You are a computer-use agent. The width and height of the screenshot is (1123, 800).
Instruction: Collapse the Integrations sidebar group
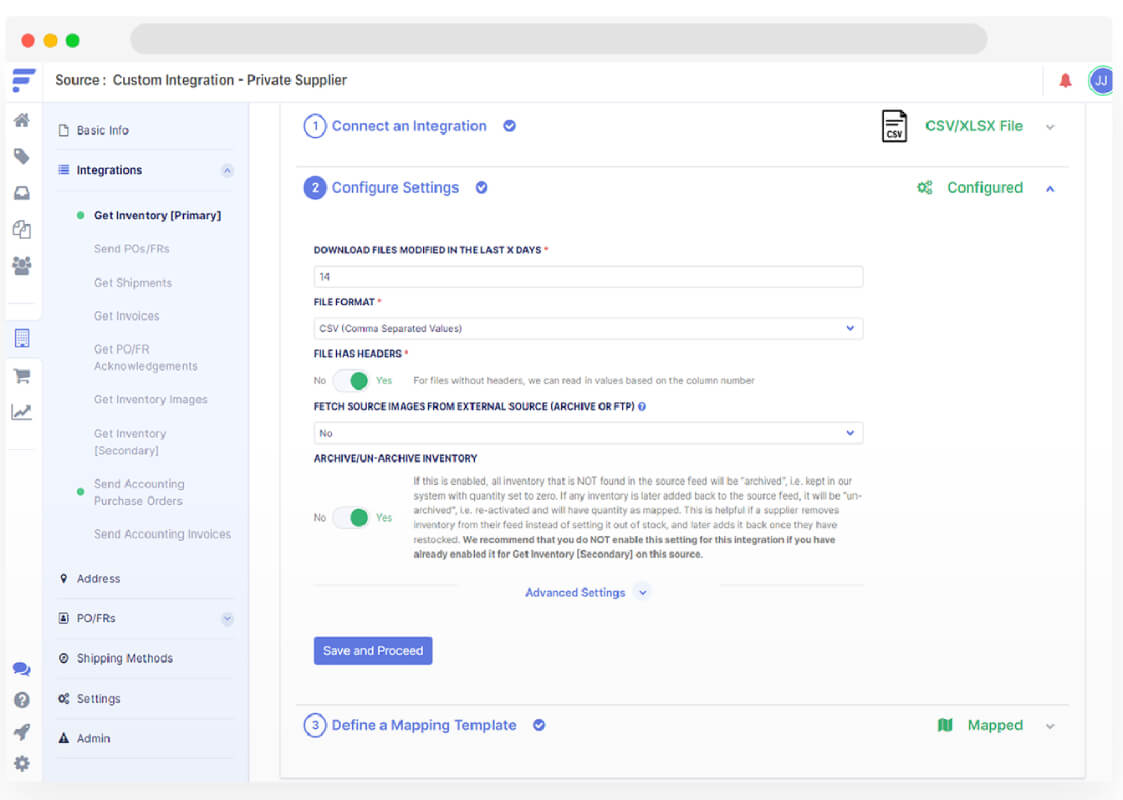(x=227, y=170)
